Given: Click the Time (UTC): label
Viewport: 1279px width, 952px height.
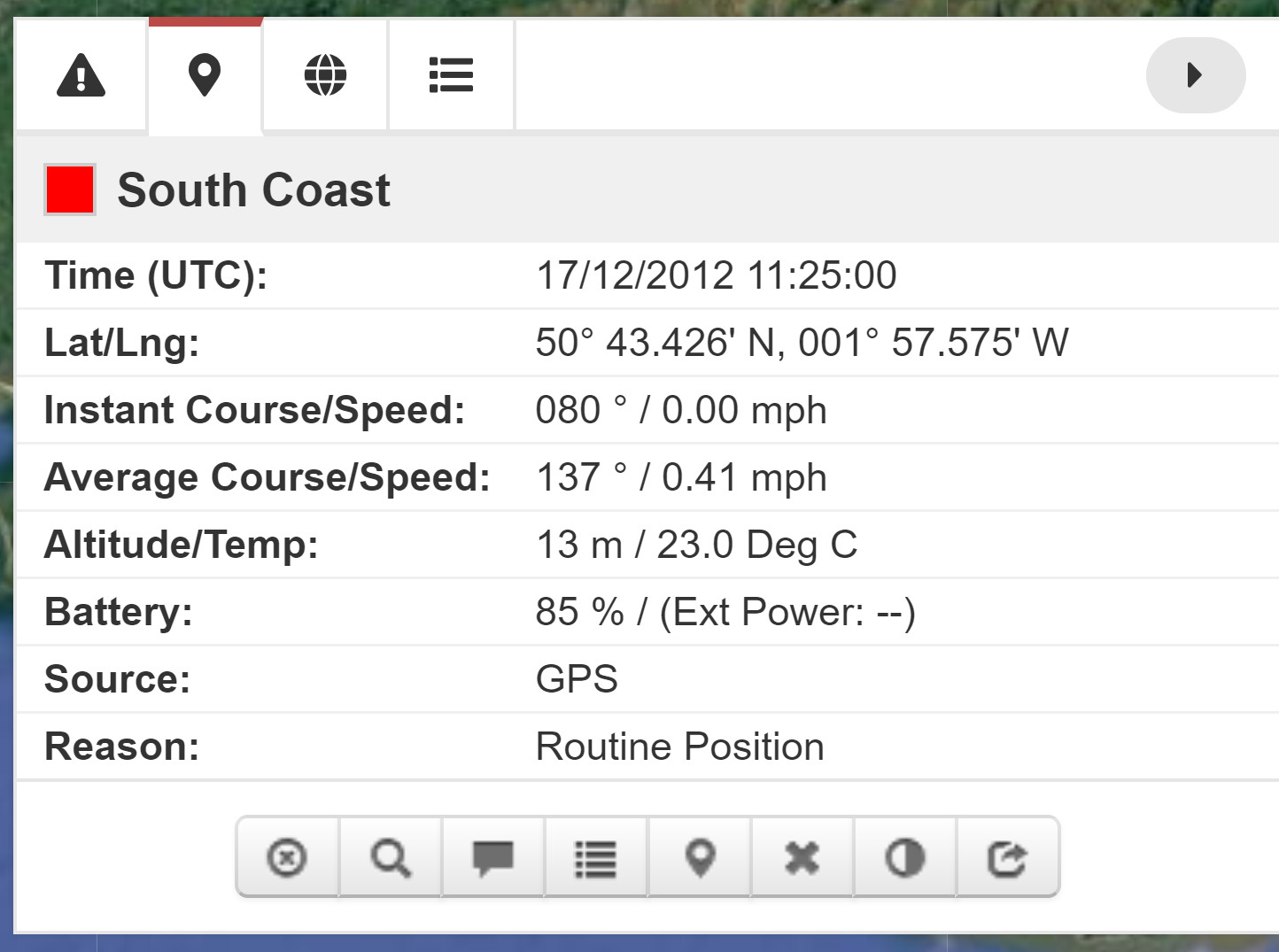Looking at the screenshot, I should (156, 275).
